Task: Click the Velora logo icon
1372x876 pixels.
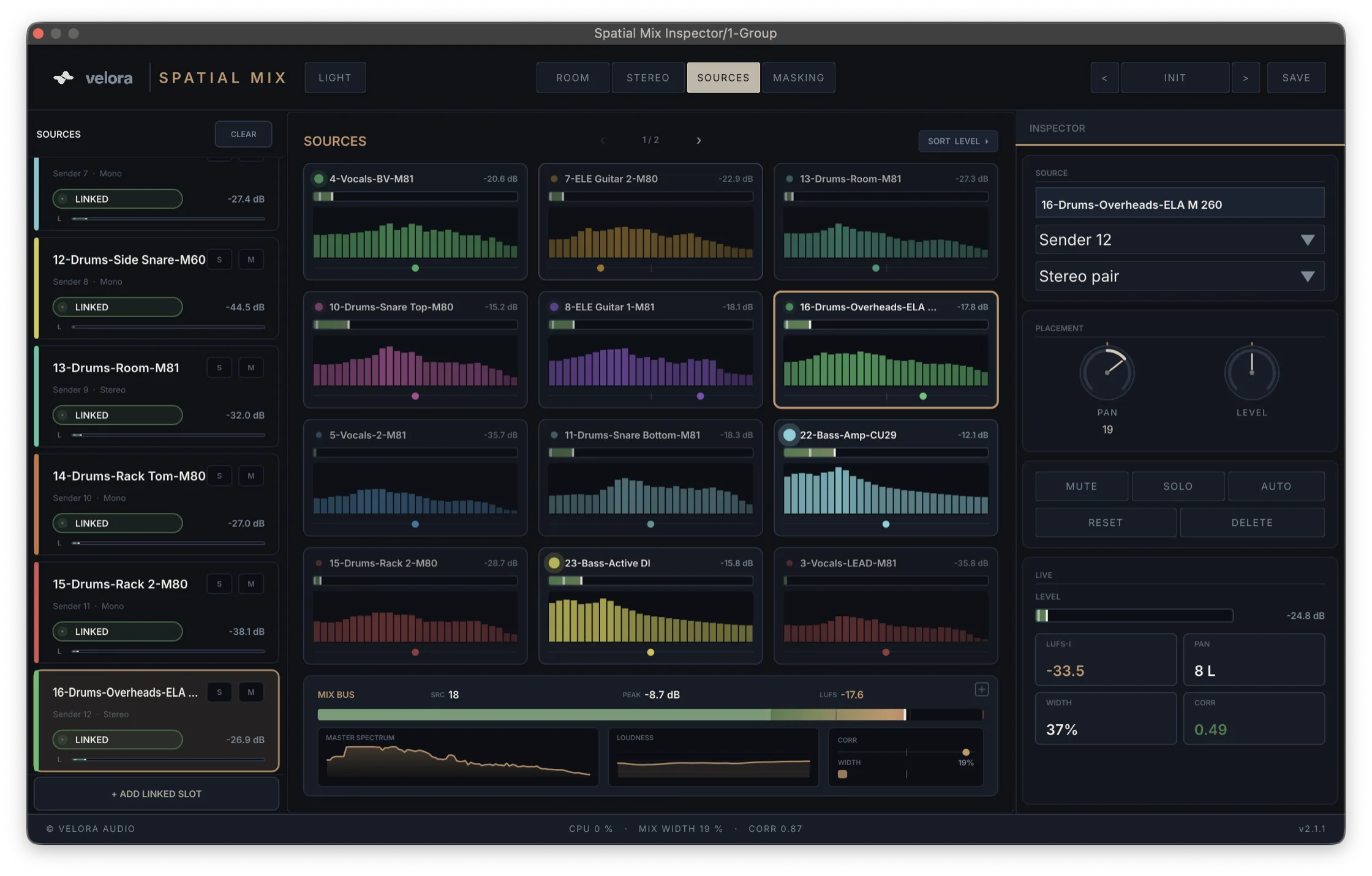Action: [64, 78]
